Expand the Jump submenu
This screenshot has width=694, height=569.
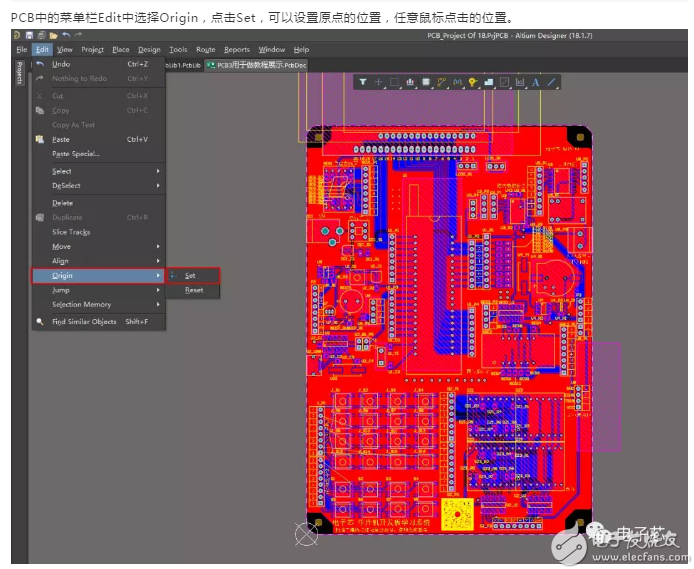[x=99, y=290]
